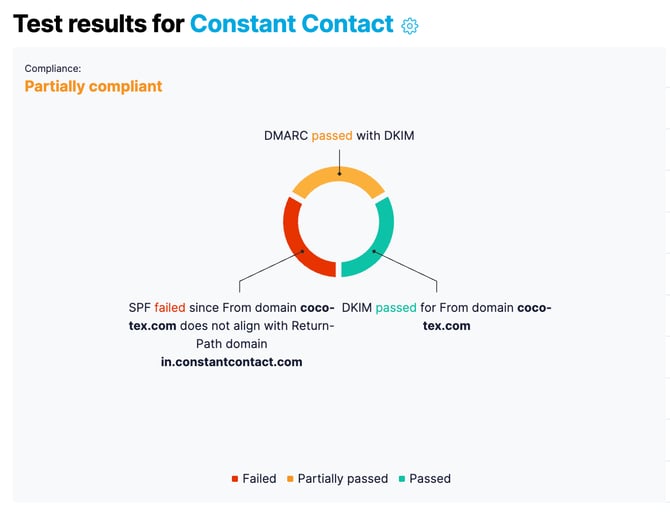Viewport: 670px width, 514px height.
Task: Open the settings gear next to Constant Contact
Action: point(409,26)
